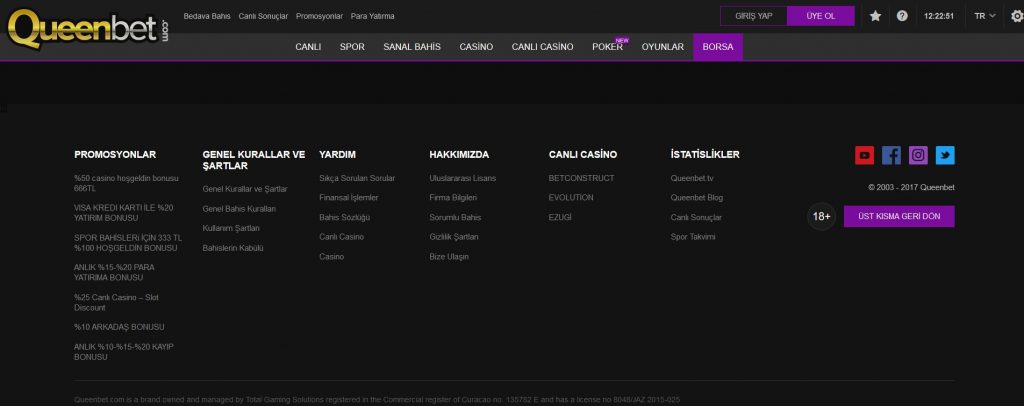Click the GİRİŞ YAP login button
The width and height of the screenshot is (1024, 406).
[x=754, y=16]
